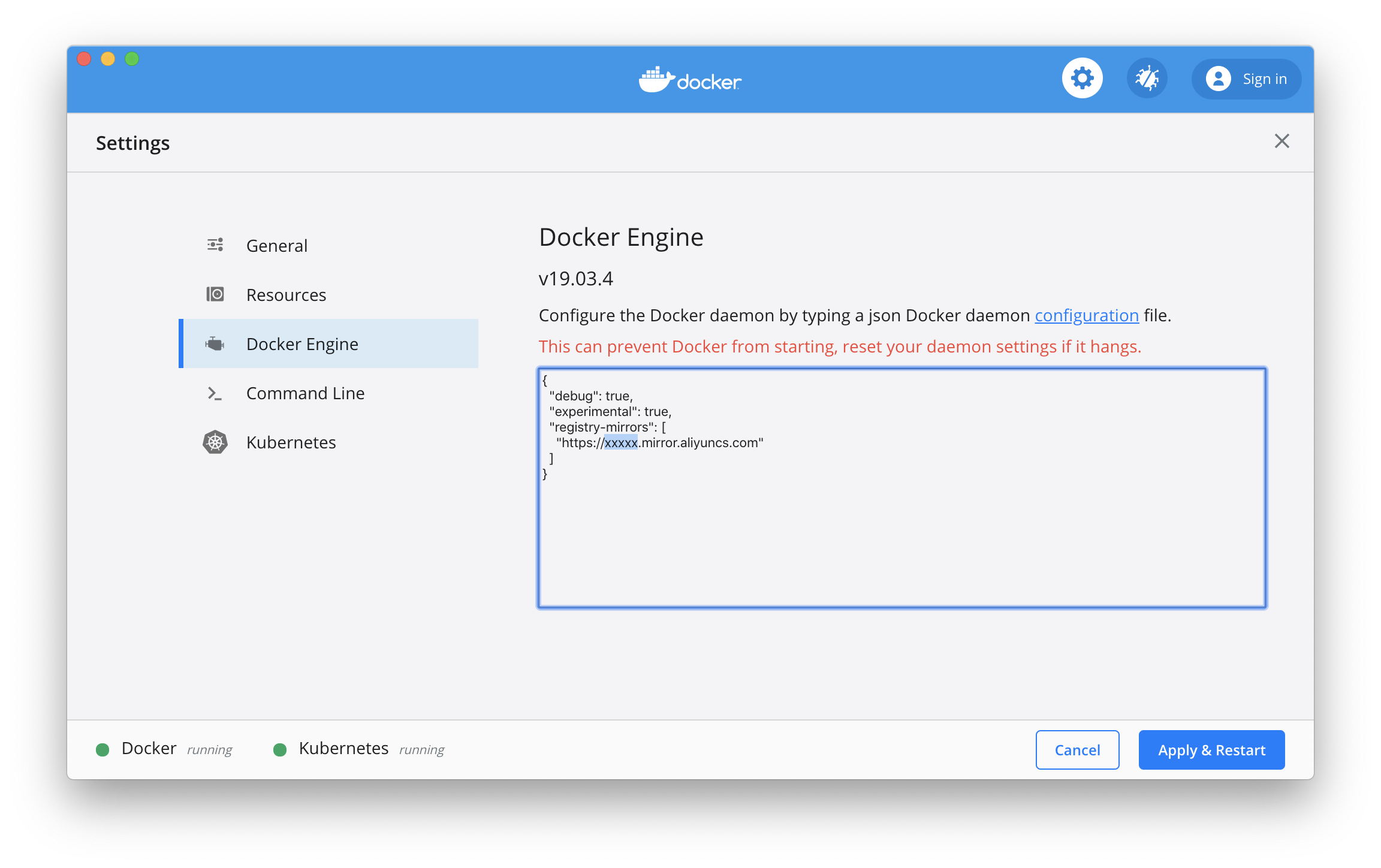Navigate to the Kubernetes settings tab
Viewport: 1381px width, 868px height.
(x=290, y=442)
